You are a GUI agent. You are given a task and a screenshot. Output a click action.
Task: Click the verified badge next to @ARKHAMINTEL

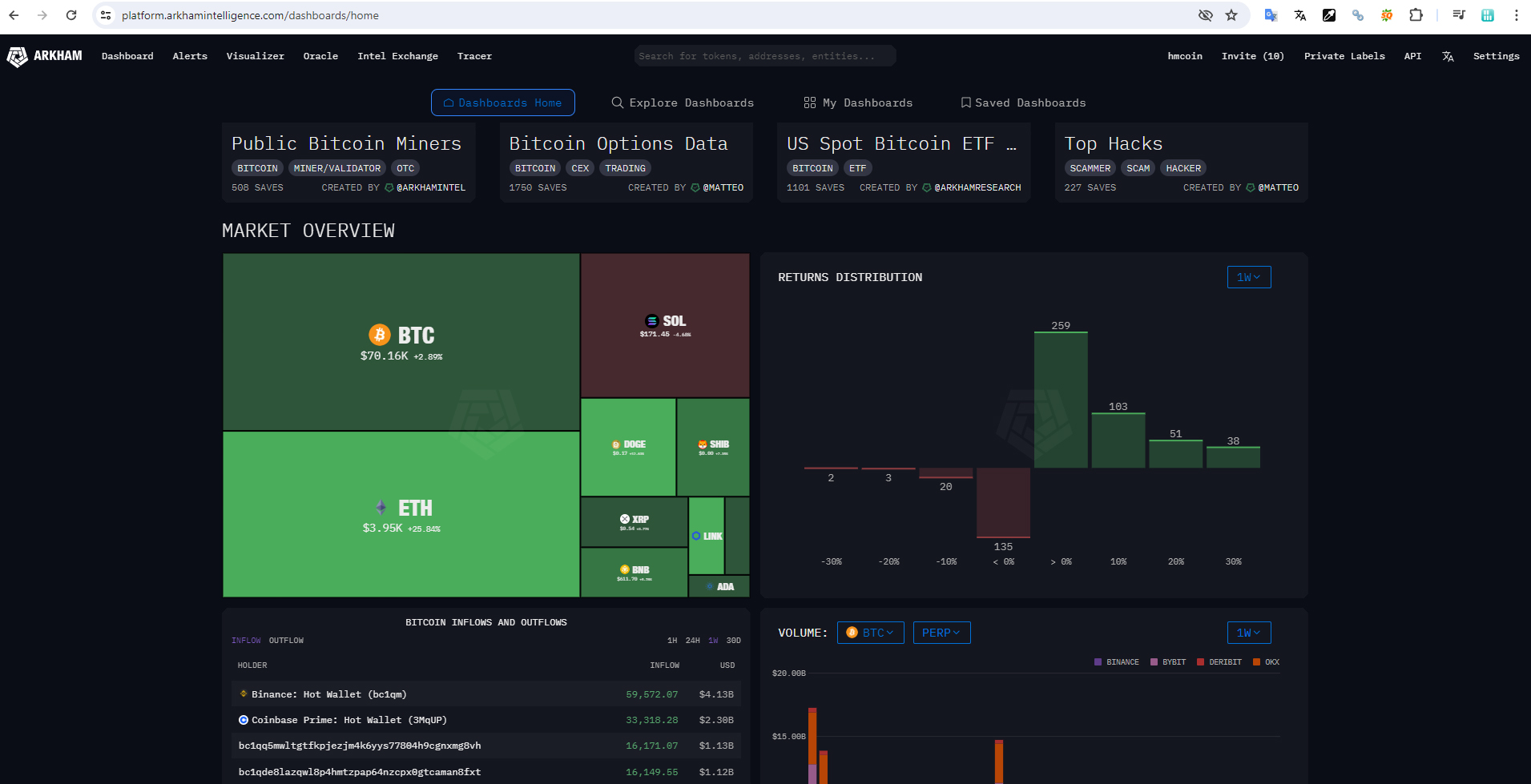tap(389, 188)
